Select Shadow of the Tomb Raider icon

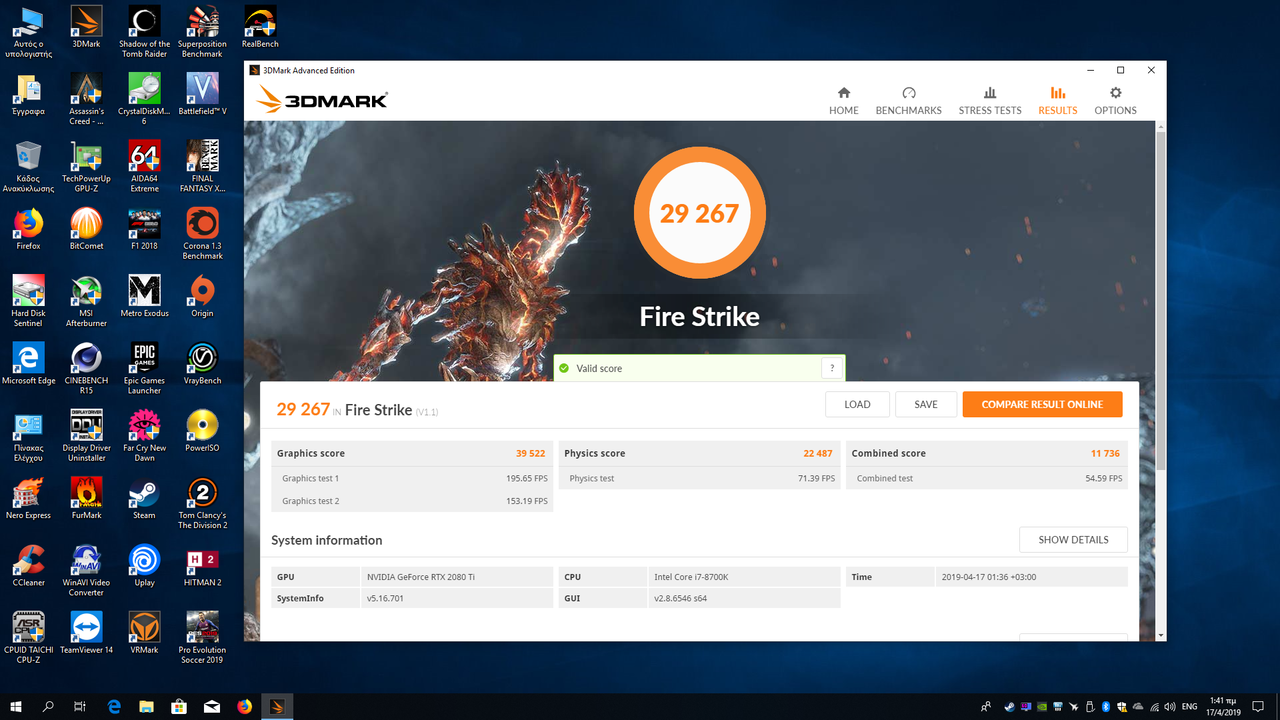(144, 33)
